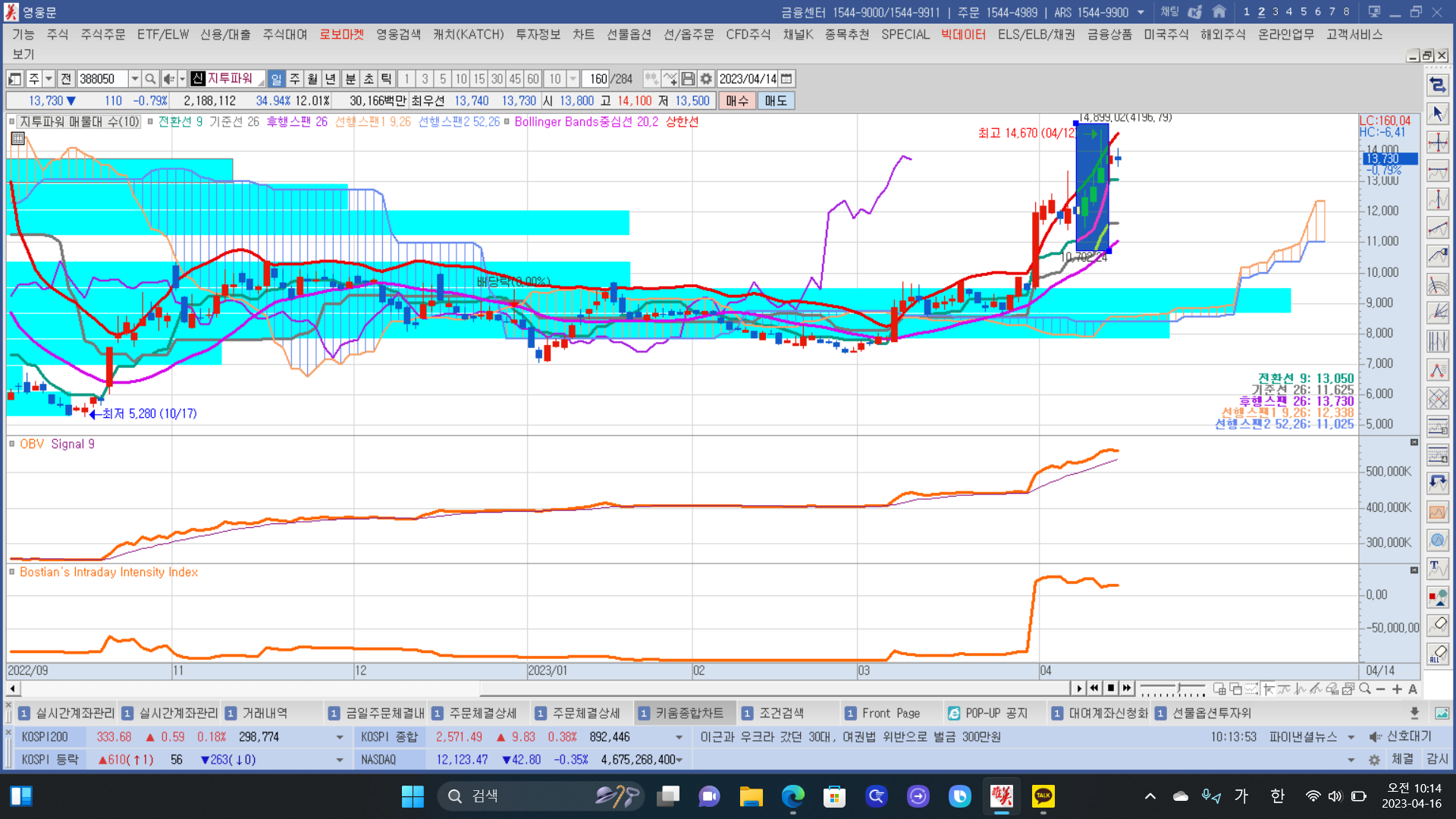Image resolution: width=1456 pixels, height=819 pixels.
Task: Switch chart to minute (분) period
Action: click(350, 79)
